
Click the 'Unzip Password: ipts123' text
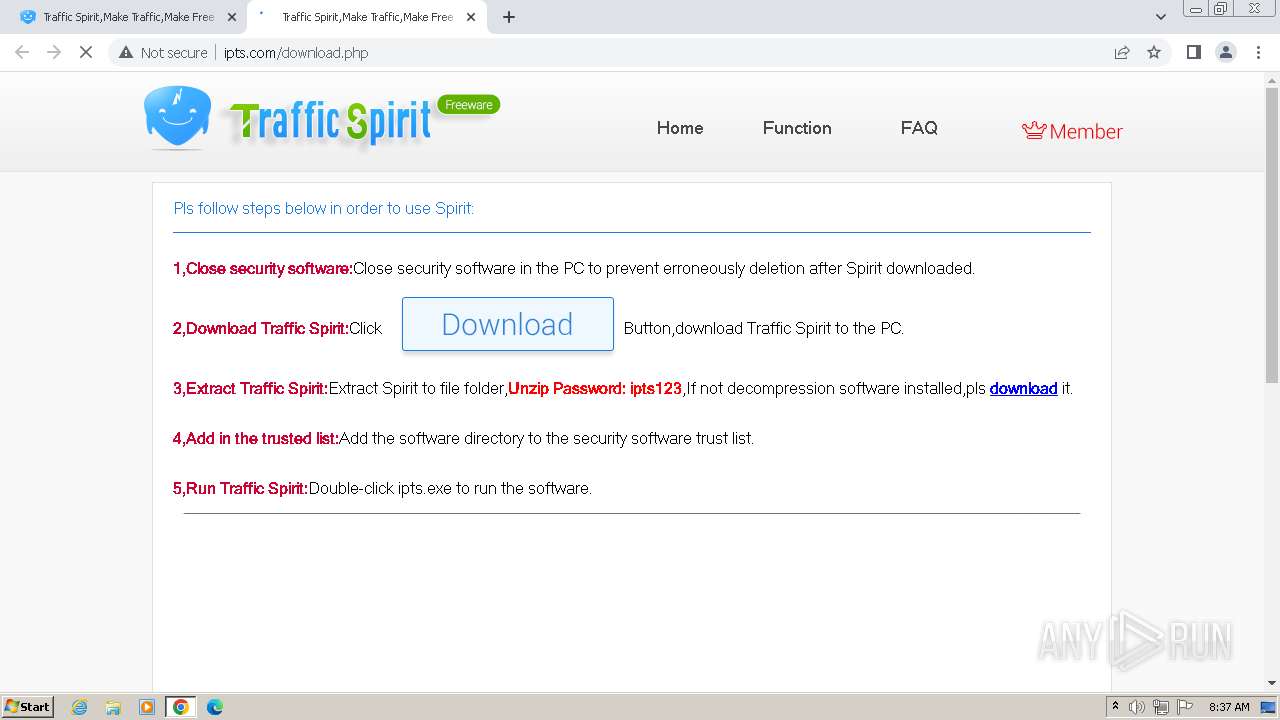(x=595, y=388)
